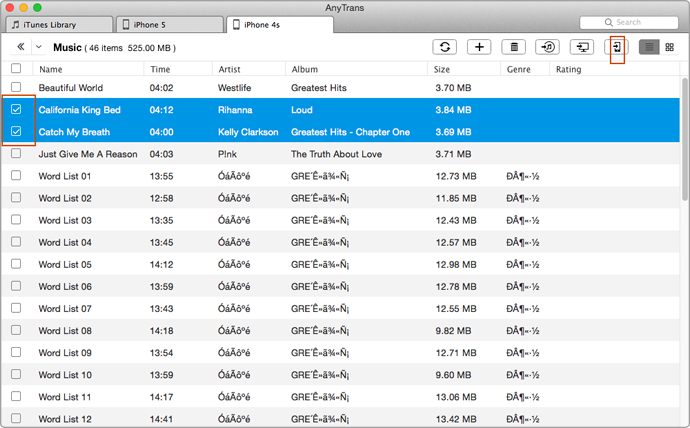Click the 14:18 duration value
Screen dimensions: 690x428
(161, 331)
